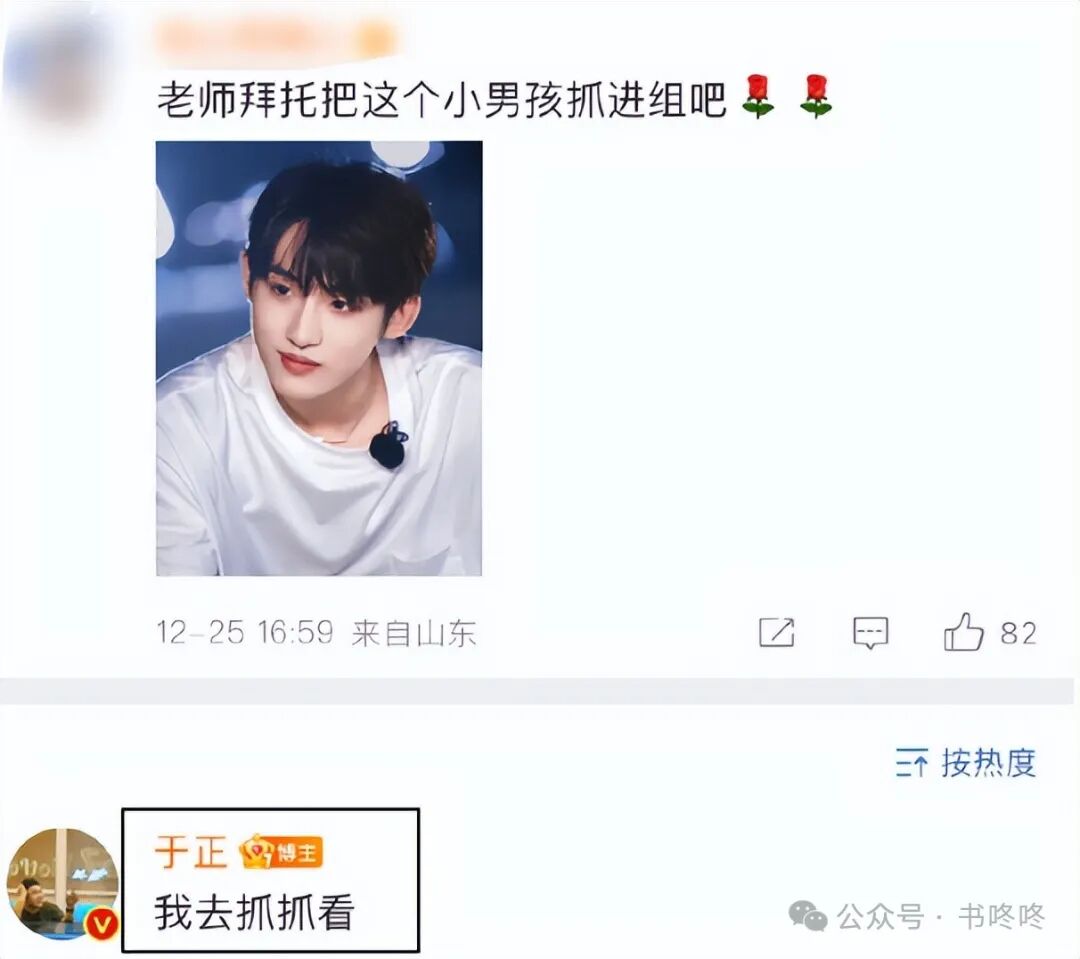
Task: Click the 博主 badge label
Action: coord(297,854)
